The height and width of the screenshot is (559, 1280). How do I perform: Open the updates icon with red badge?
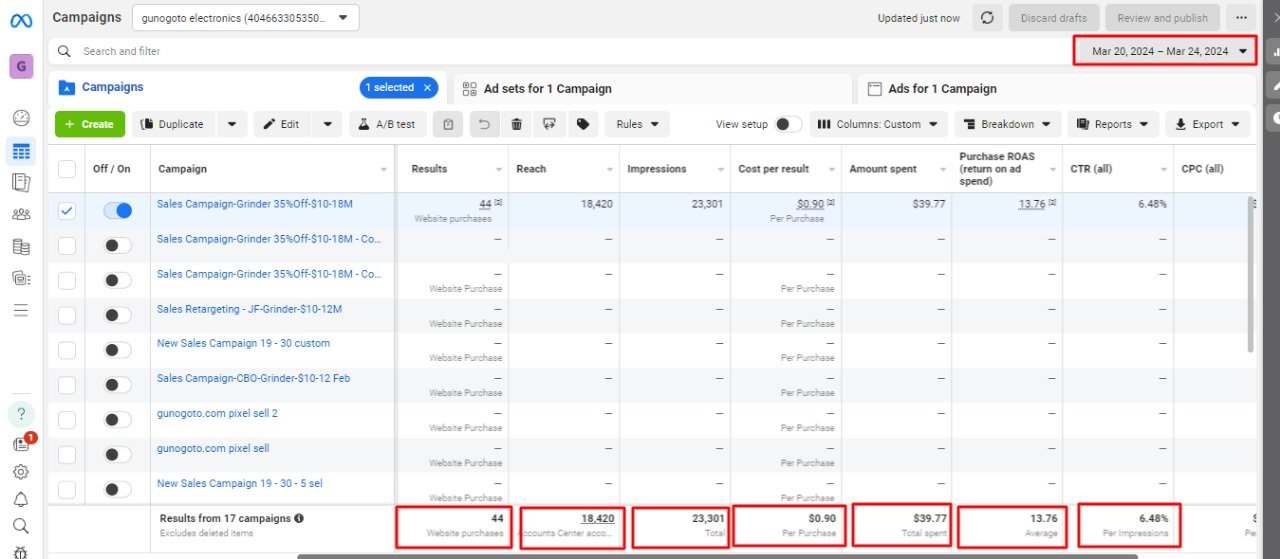coord(21,444)
